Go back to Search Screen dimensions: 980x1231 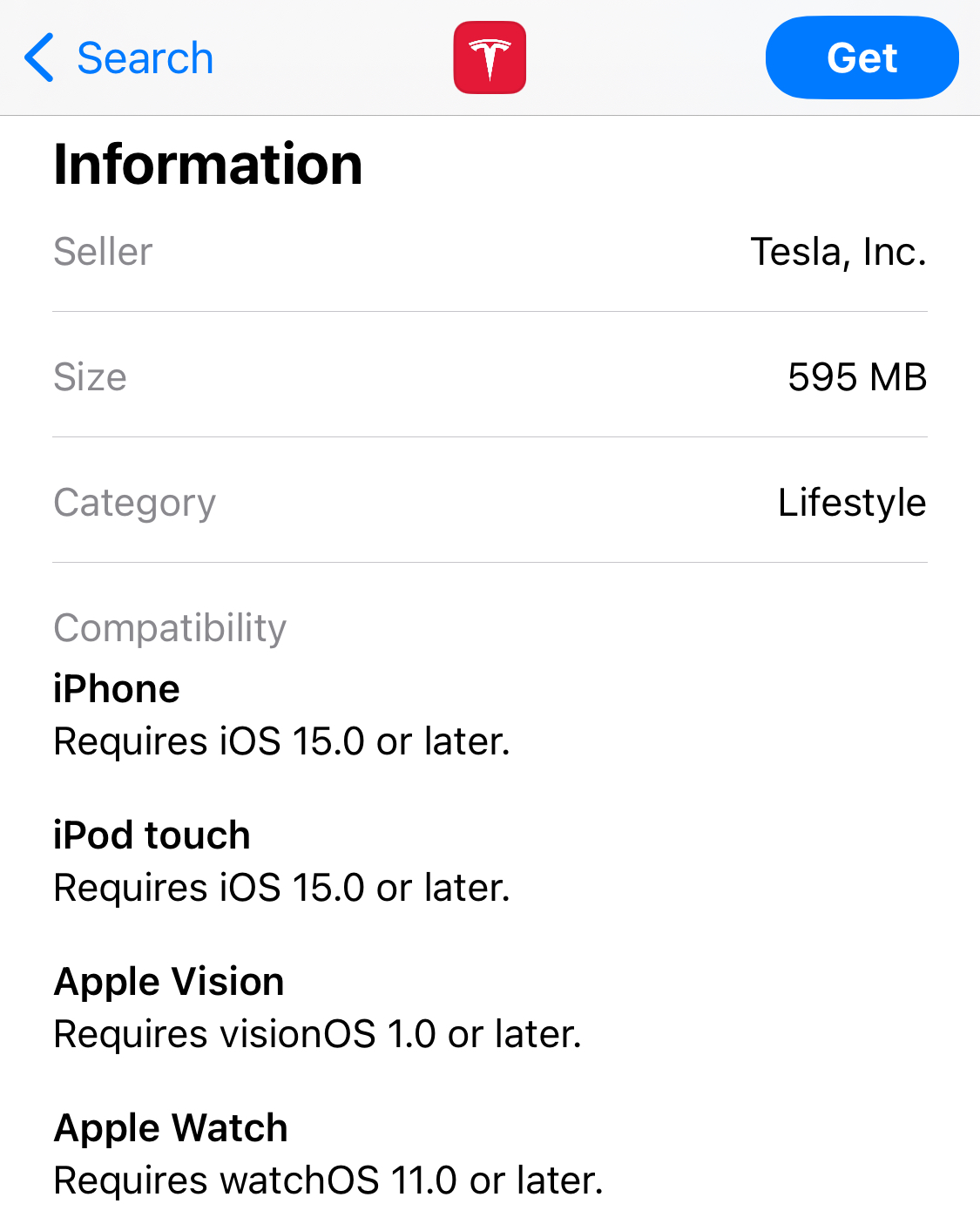coord(145,58)
